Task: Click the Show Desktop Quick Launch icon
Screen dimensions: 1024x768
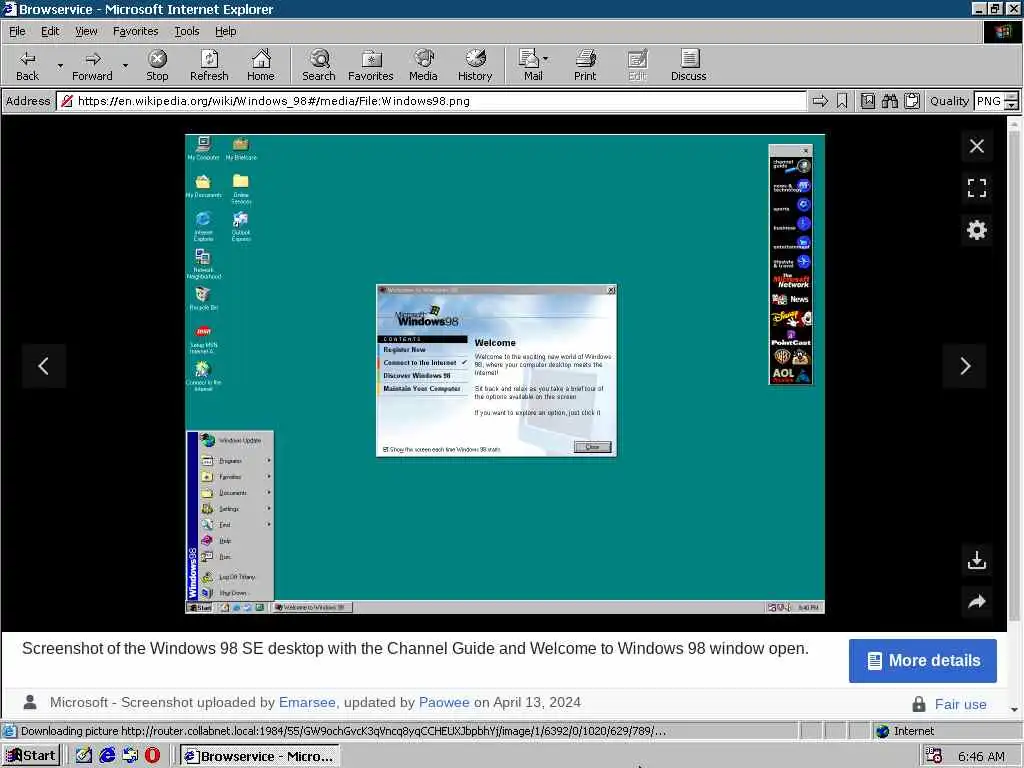Action: pos(84,756)
